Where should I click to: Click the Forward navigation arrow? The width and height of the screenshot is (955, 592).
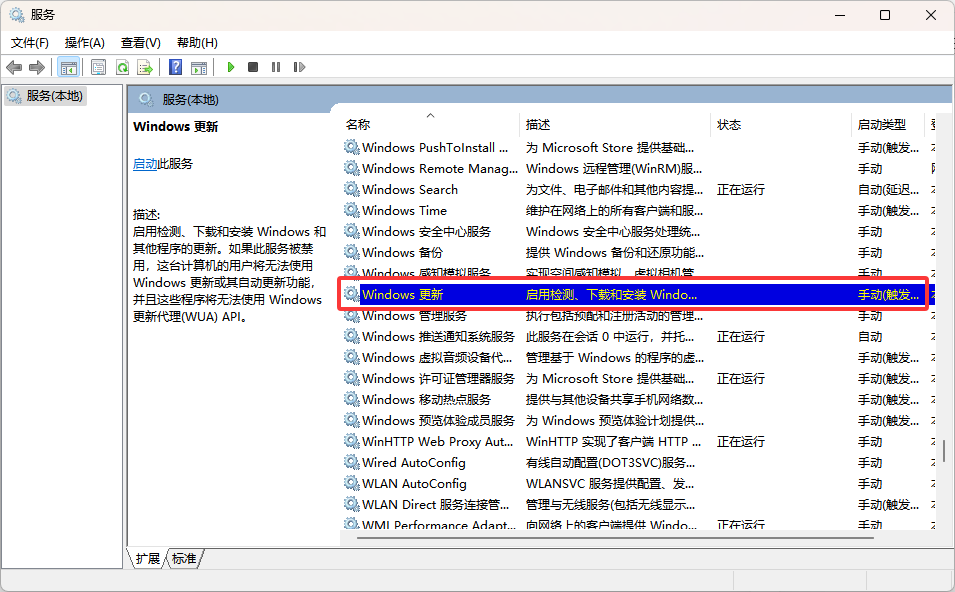[35, 67]
